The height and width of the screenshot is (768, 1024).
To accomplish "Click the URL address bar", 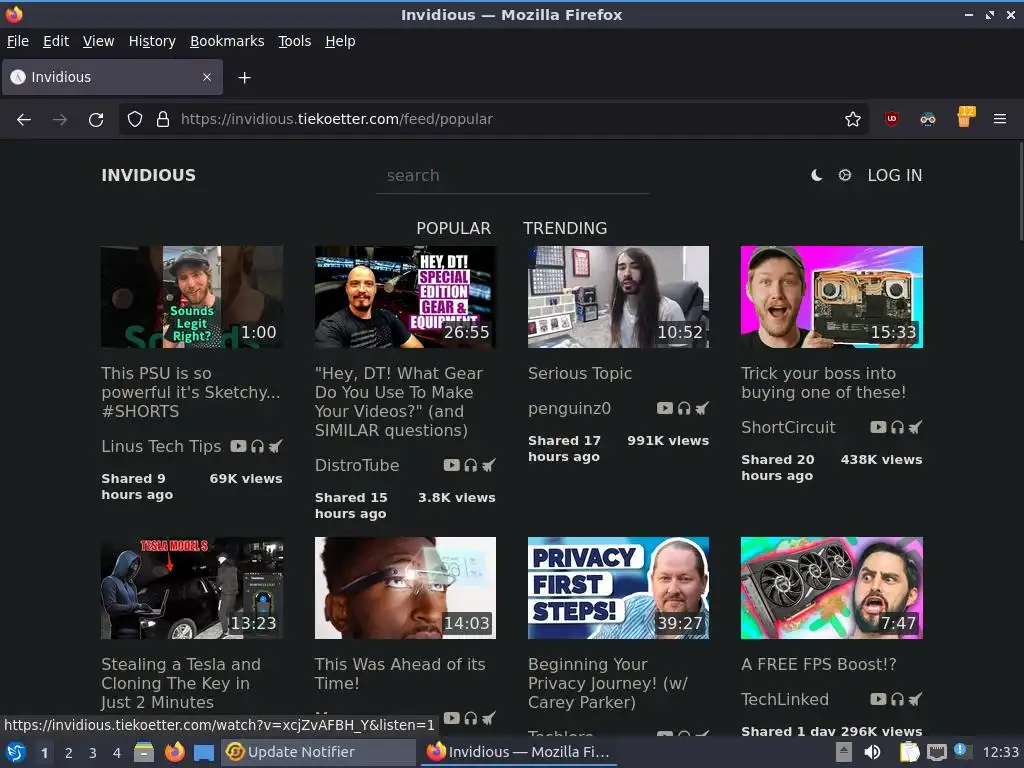I will coord(493,119).
